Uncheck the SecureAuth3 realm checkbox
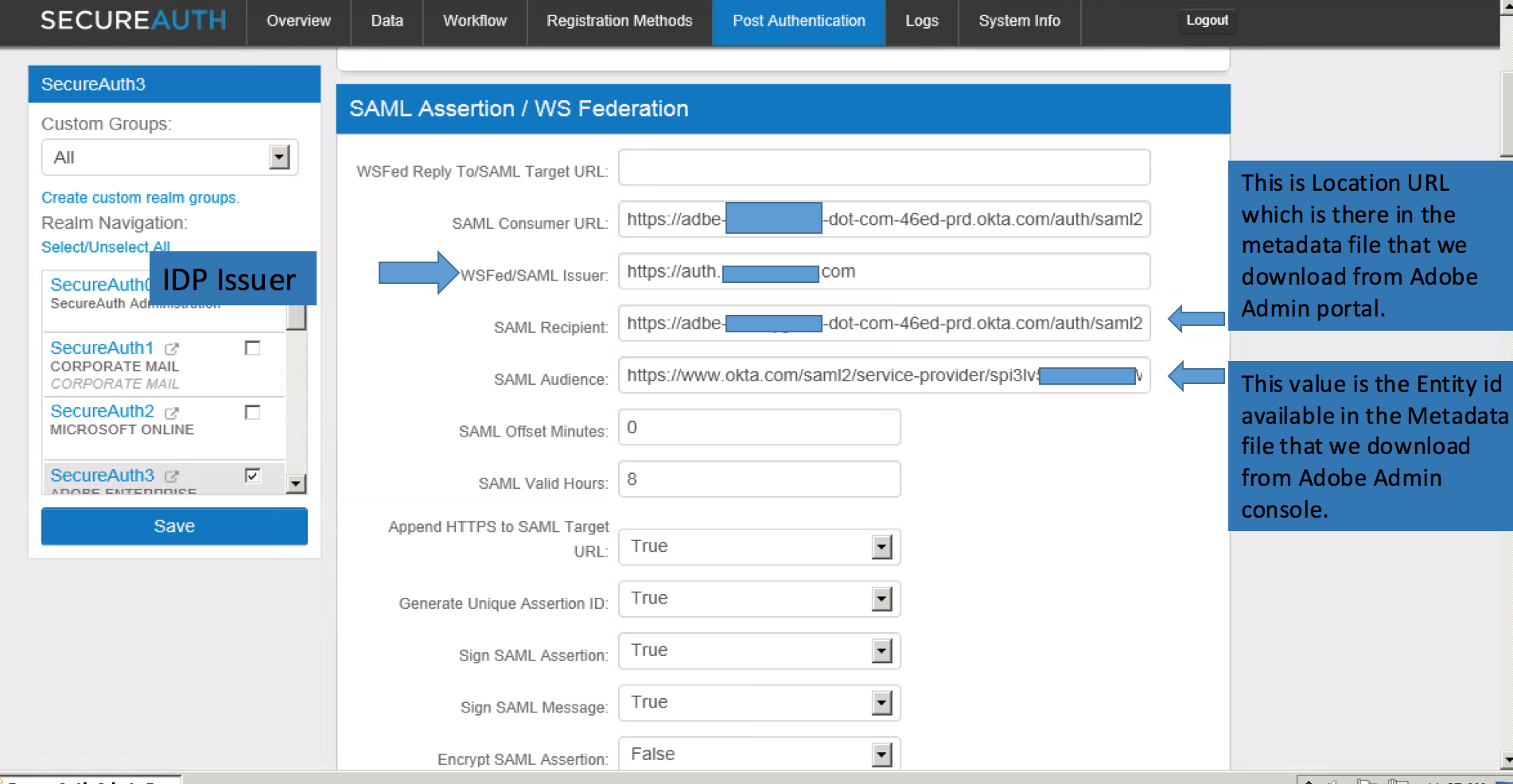The width and height of the screenshot is (1513, 784). tap(252, 475)
